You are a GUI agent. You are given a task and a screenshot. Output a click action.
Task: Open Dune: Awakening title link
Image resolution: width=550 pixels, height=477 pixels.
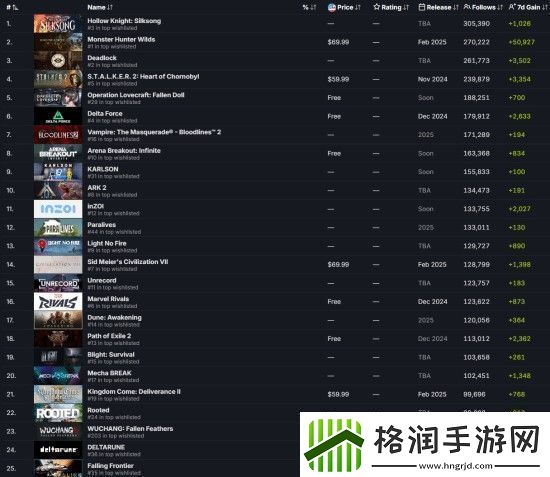click(x=114, y=317)
